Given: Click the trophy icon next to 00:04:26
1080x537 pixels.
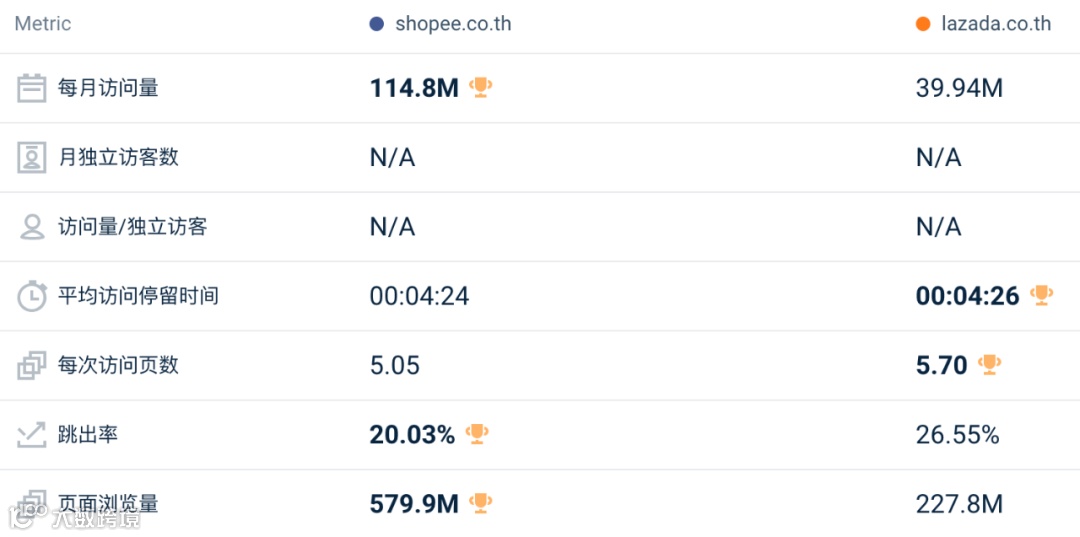Looking at the screenshot, I should [x=1042, y=295].
